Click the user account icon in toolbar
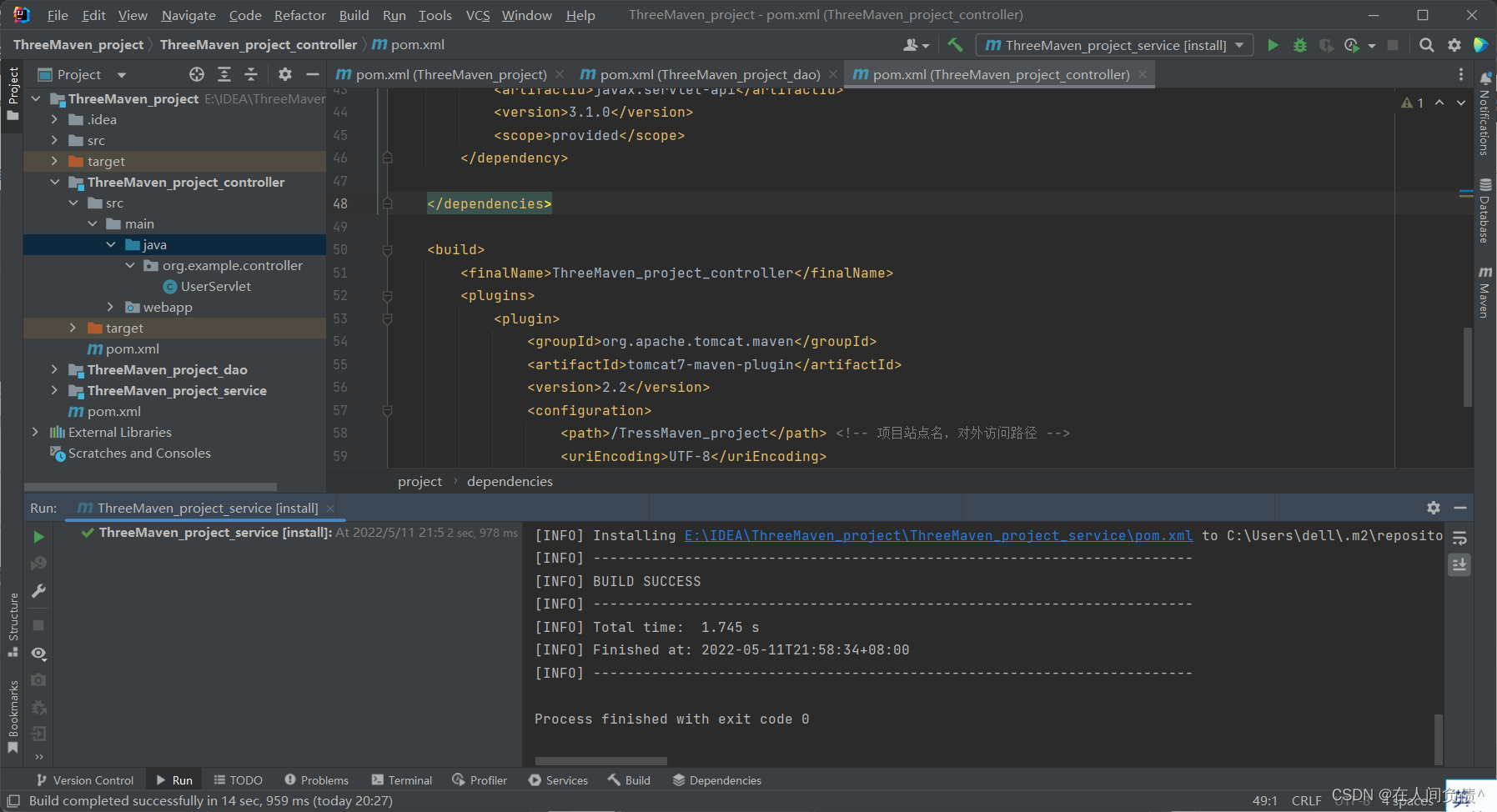Viewport: 1497px width, 812px height. (x=915, y=45)
